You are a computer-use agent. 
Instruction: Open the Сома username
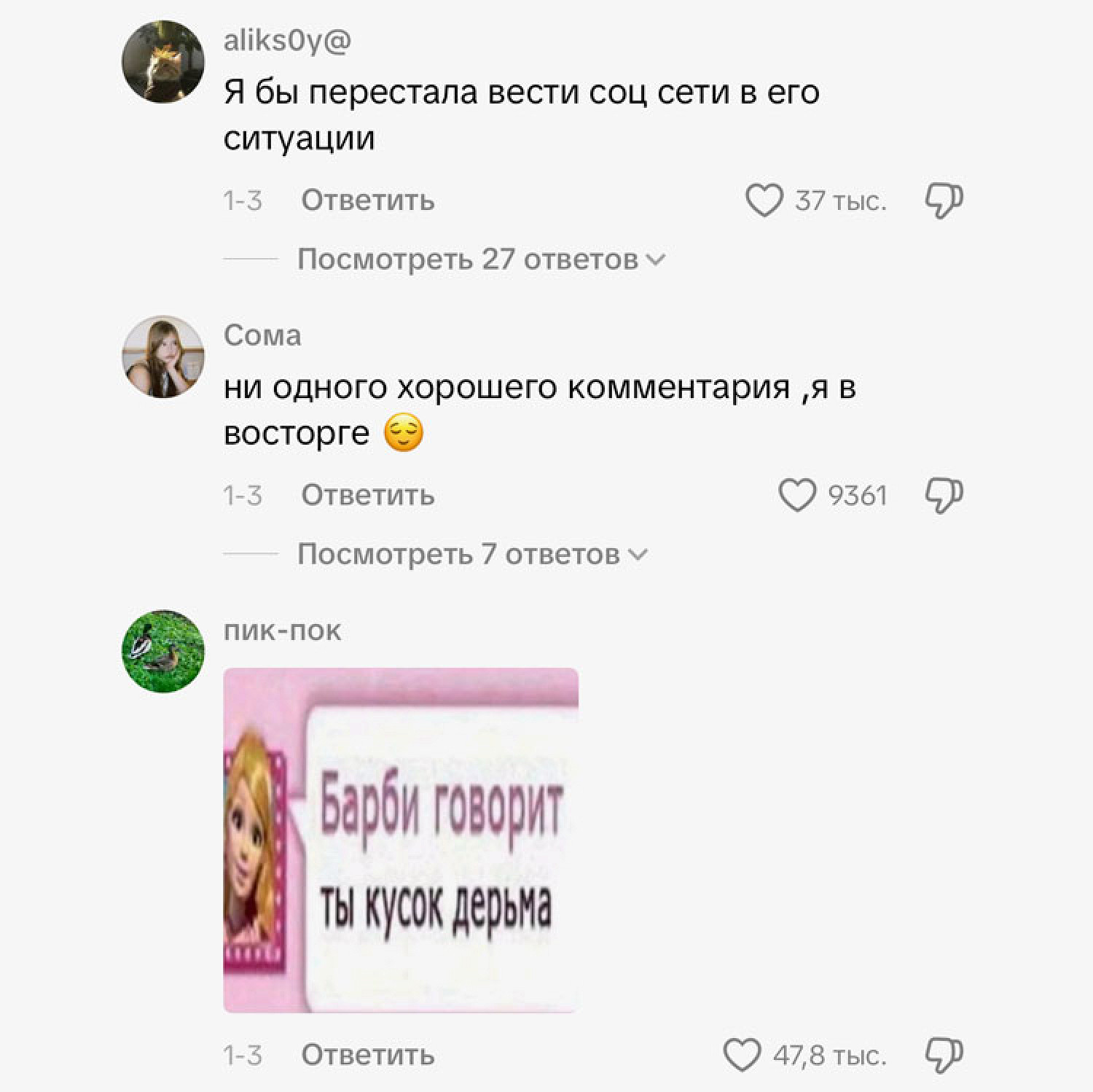(x=262, y=335)
